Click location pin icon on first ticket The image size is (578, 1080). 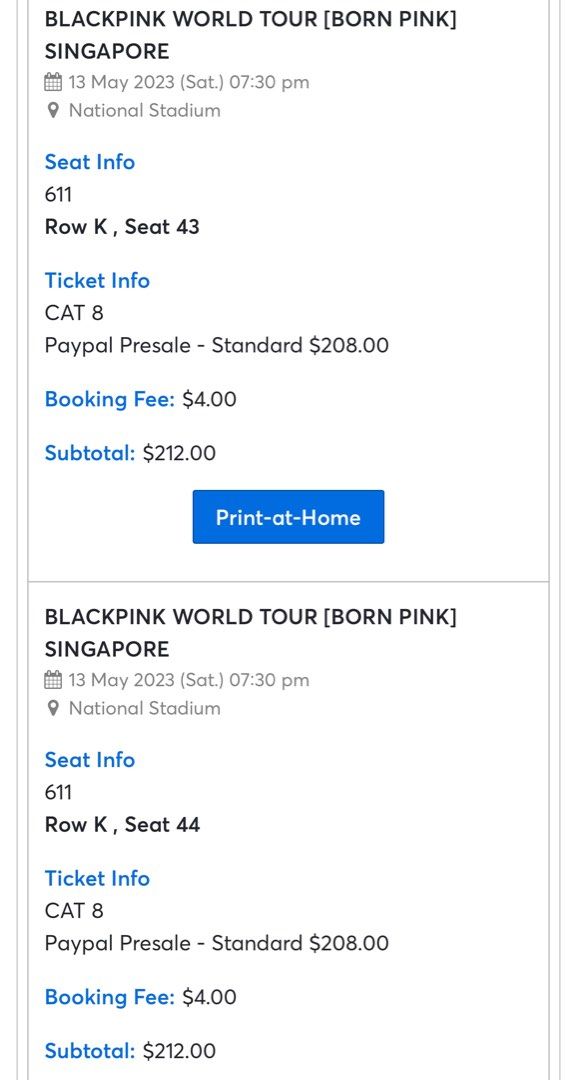pos(53,110)
